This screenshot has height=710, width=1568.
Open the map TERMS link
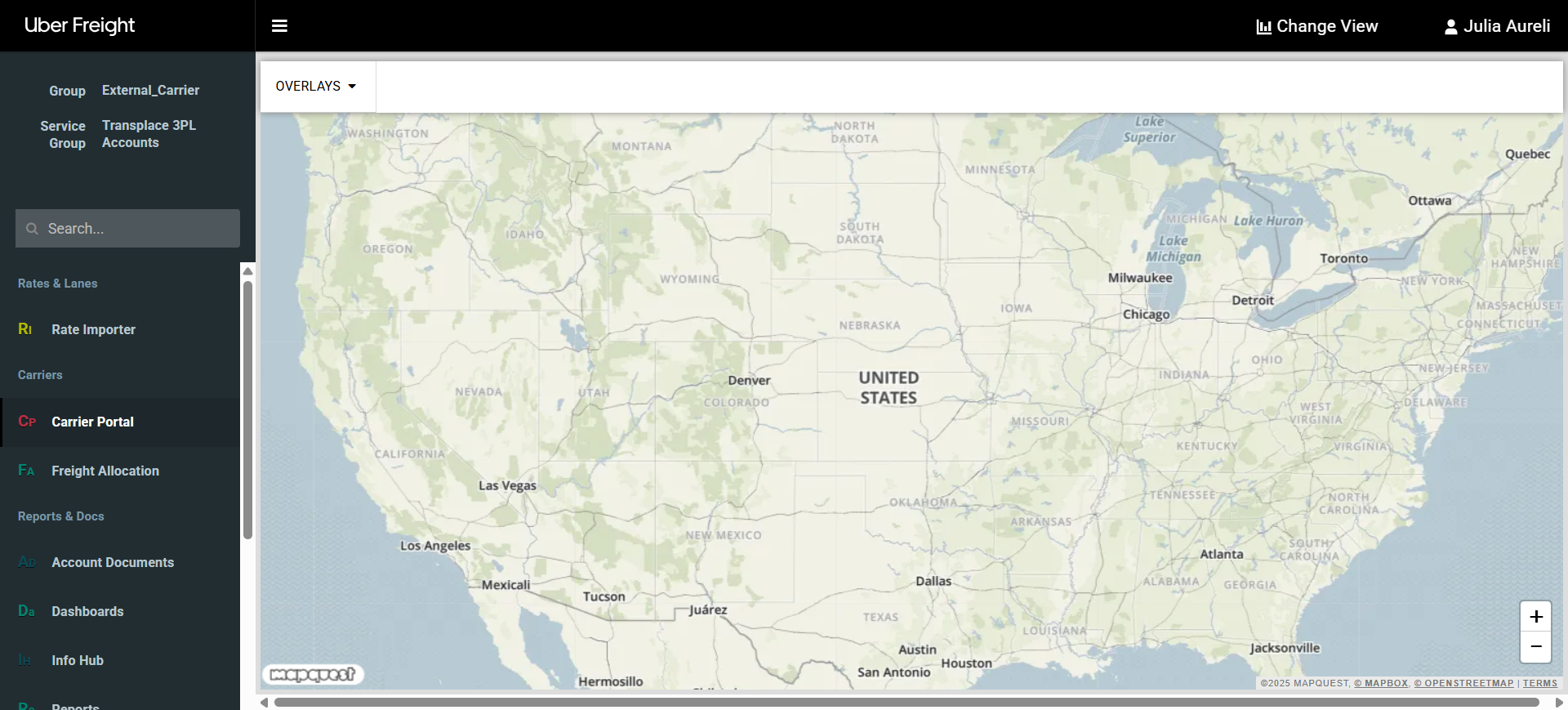(x=1539, y=683)
